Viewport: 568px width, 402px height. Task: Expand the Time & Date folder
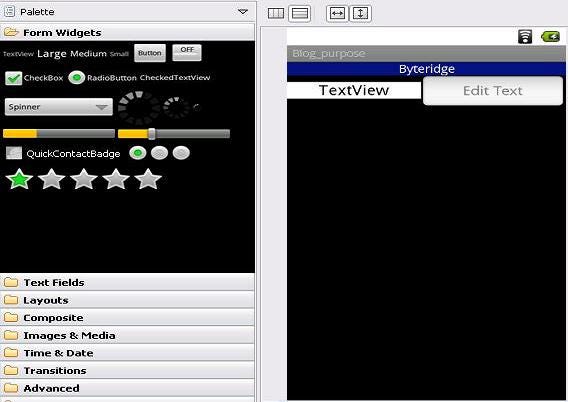(127, 353)
